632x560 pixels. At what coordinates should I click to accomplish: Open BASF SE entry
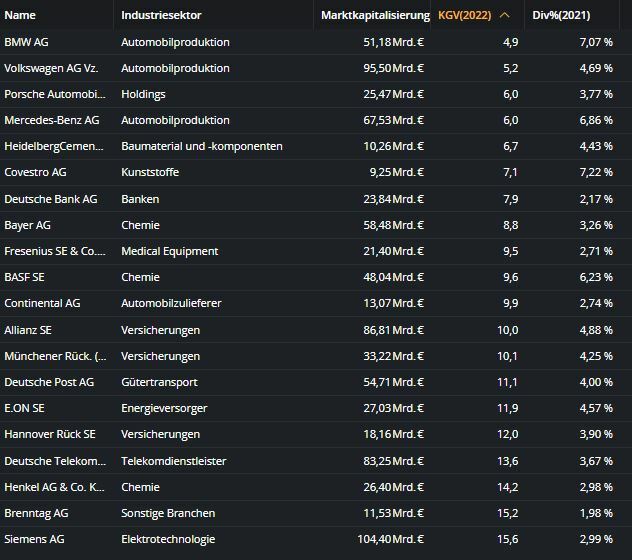click(x=25, y=277)
